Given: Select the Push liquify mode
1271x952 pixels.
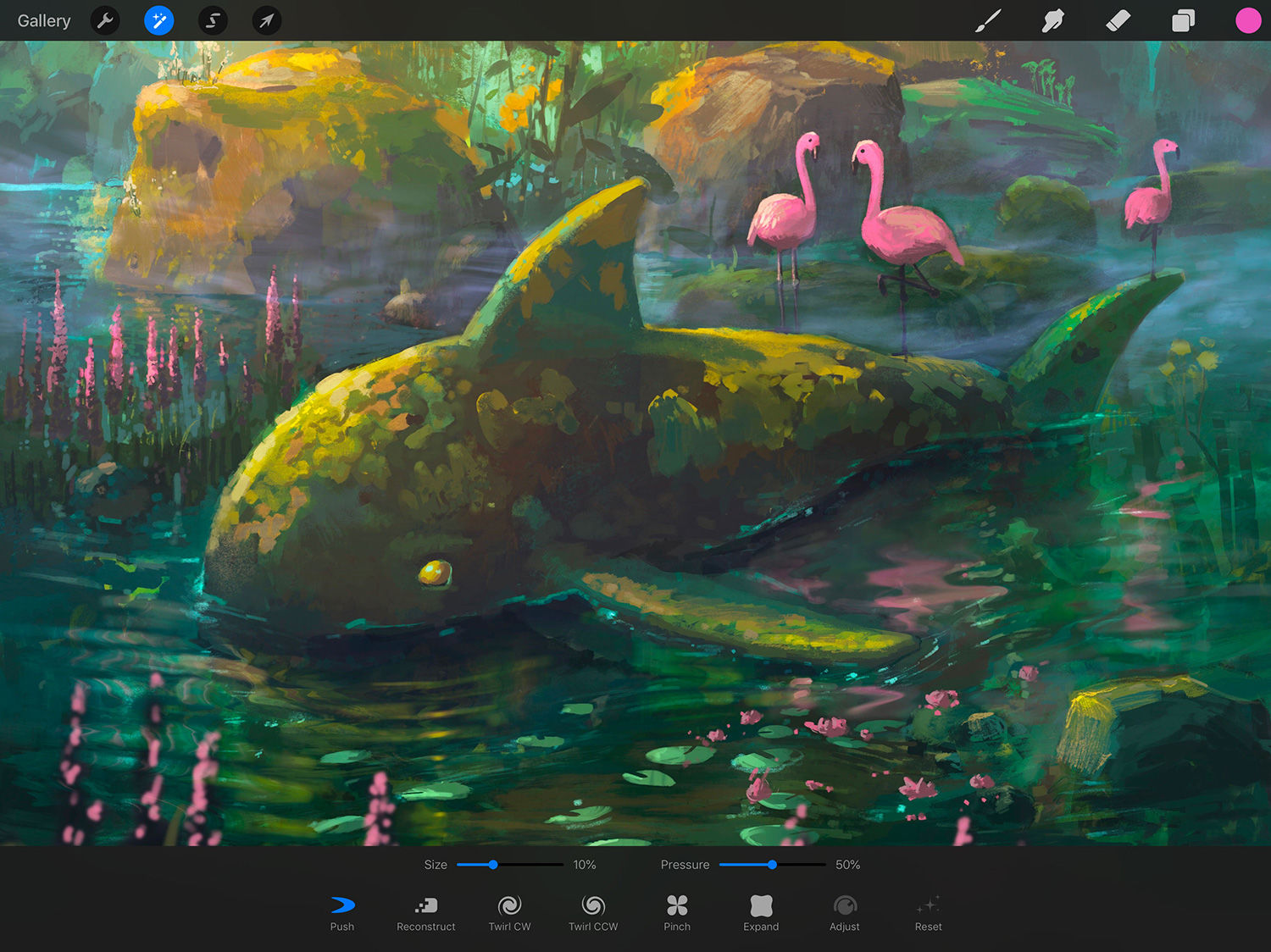Looking at the screenshot, I should click(x=342, y=913).
